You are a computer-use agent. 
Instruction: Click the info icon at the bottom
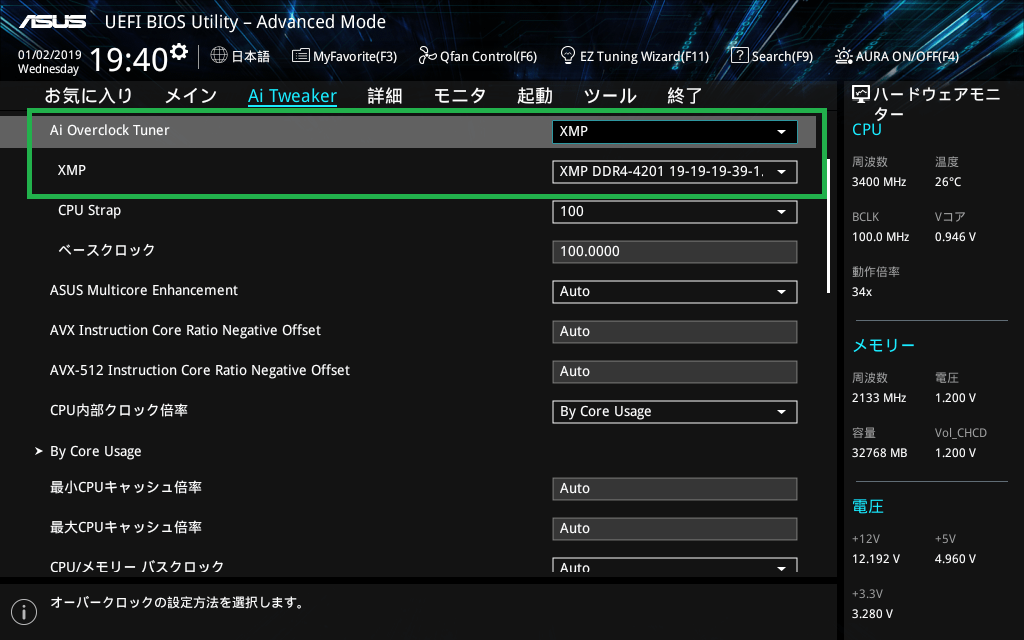coord(24,611)
